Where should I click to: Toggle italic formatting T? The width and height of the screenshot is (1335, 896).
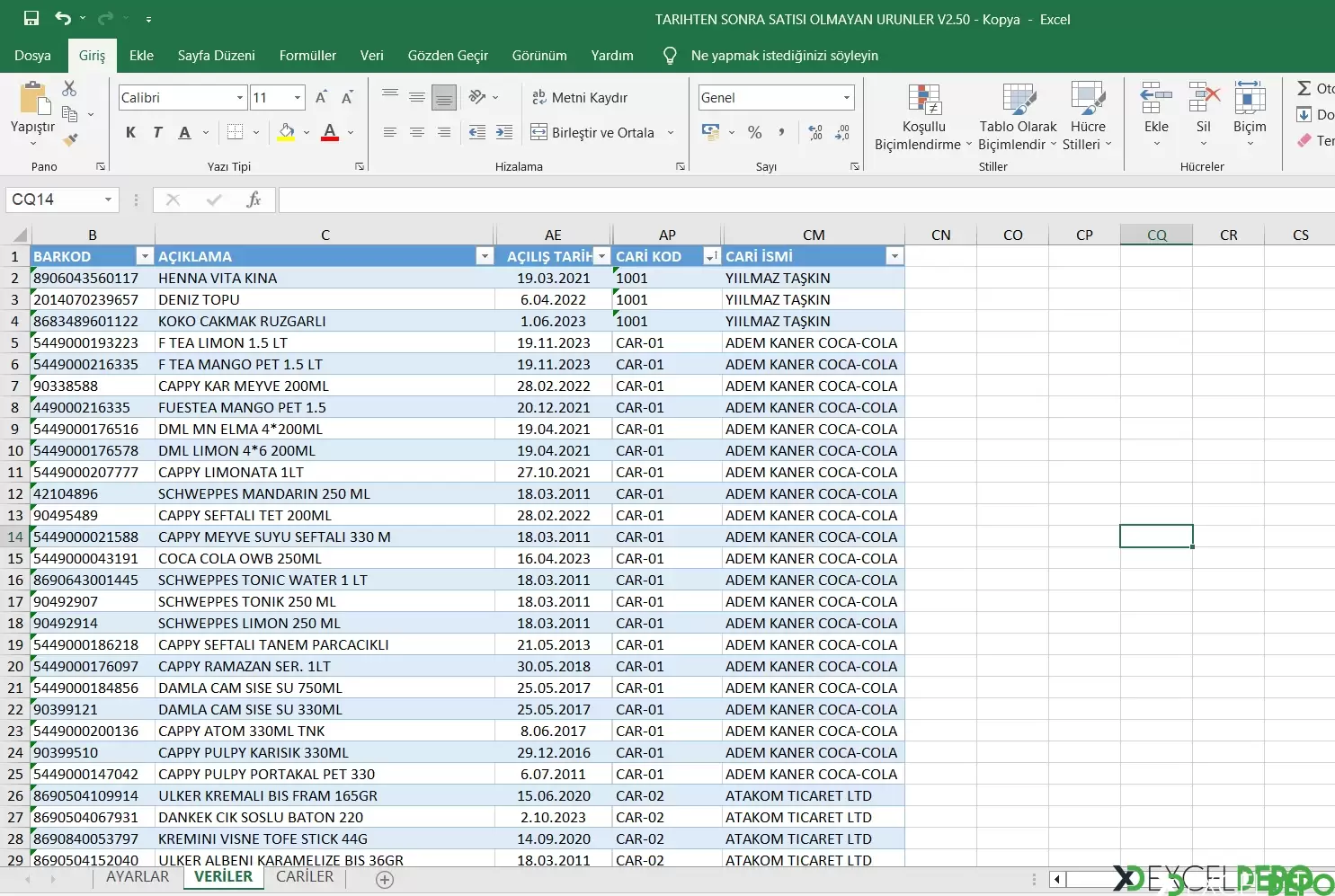point(157,132)
